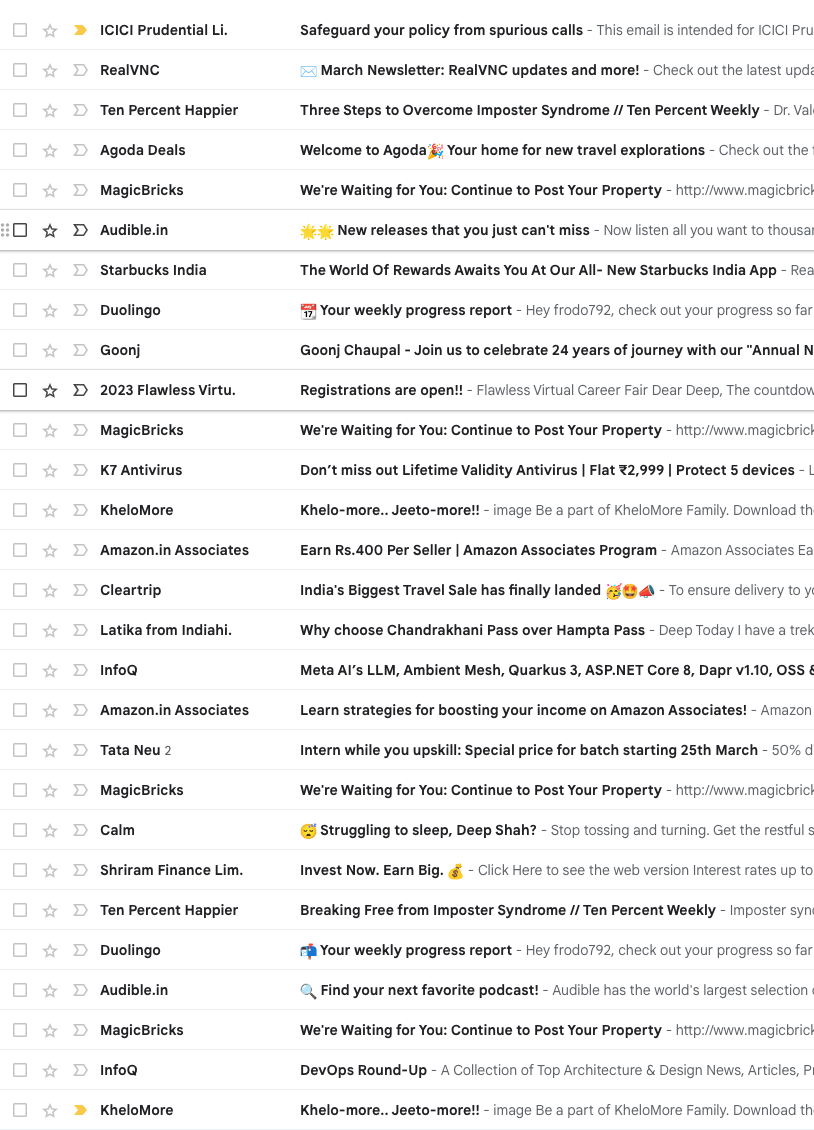814x1130 pixels.
Task: Mark Calm email as important
Action: click(81, 830)
